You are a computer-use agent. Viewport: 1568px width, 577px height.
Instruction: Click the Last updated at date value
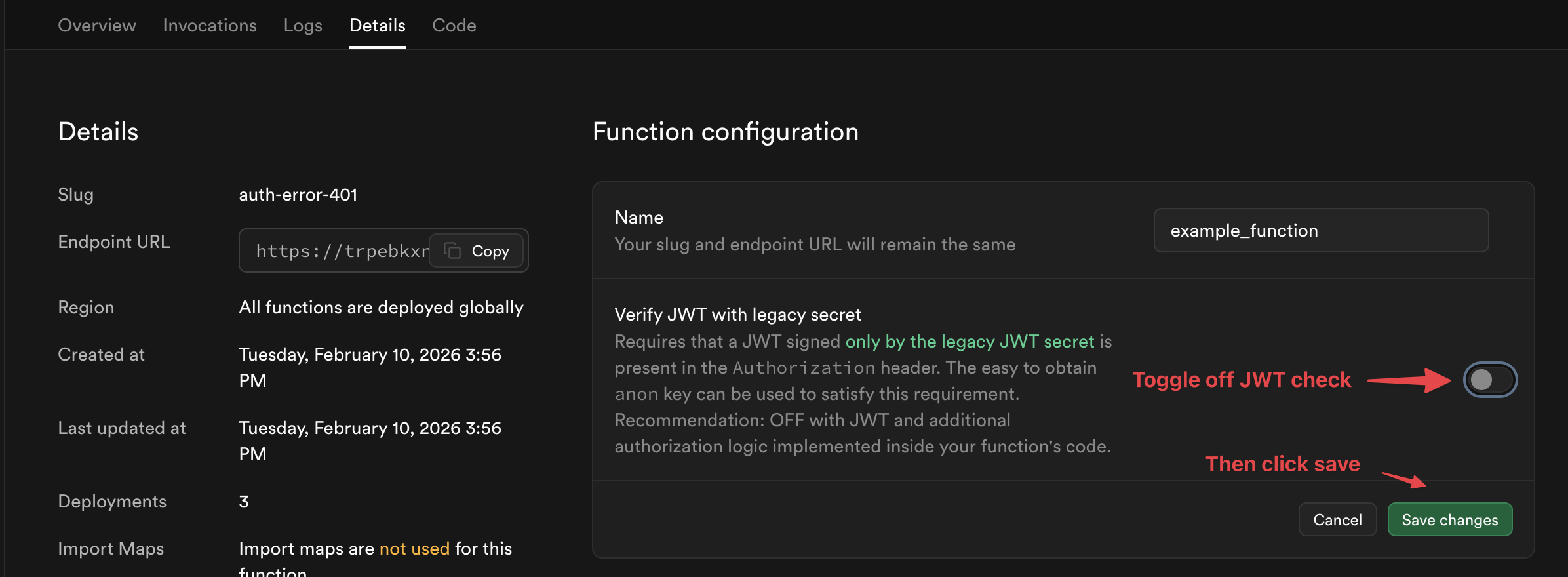[370, 441]
